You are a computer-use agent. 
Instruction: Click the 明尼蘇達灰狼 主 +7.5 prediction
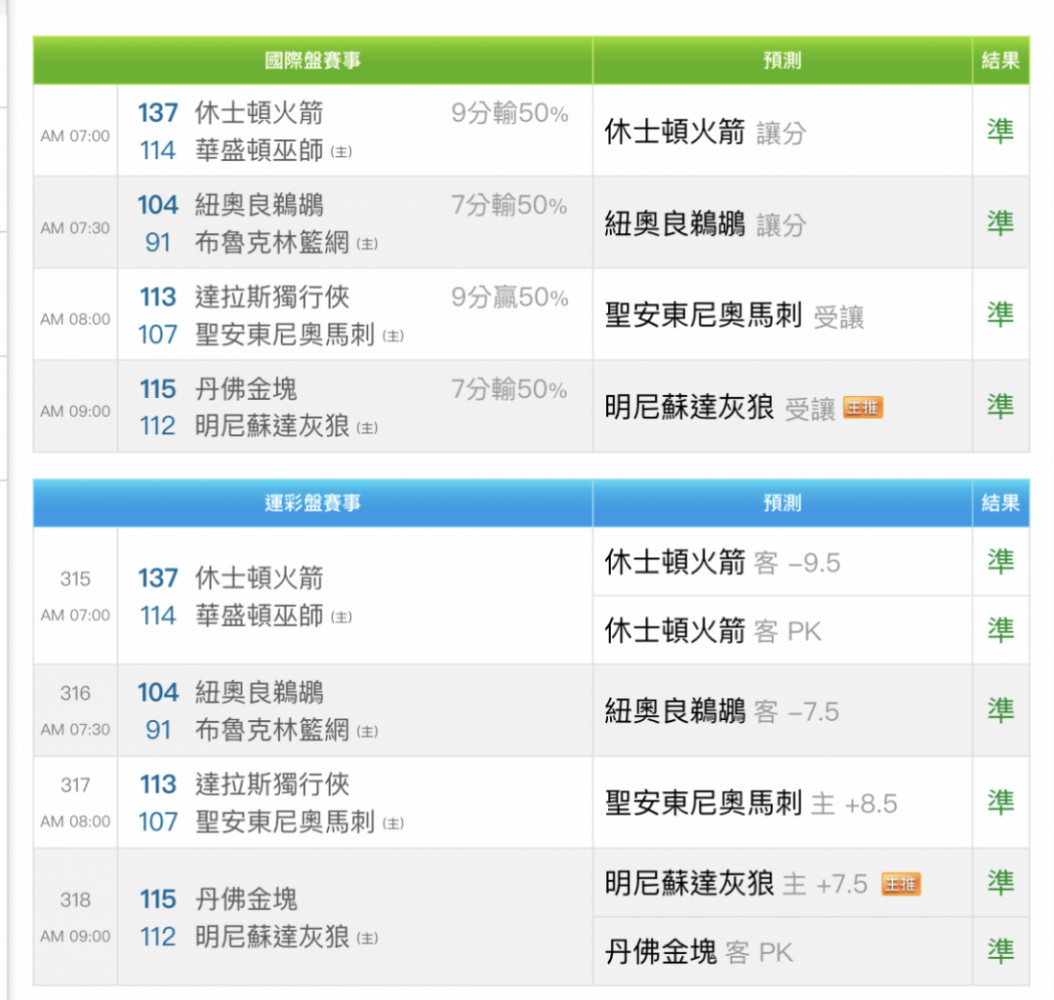(736, 884)
